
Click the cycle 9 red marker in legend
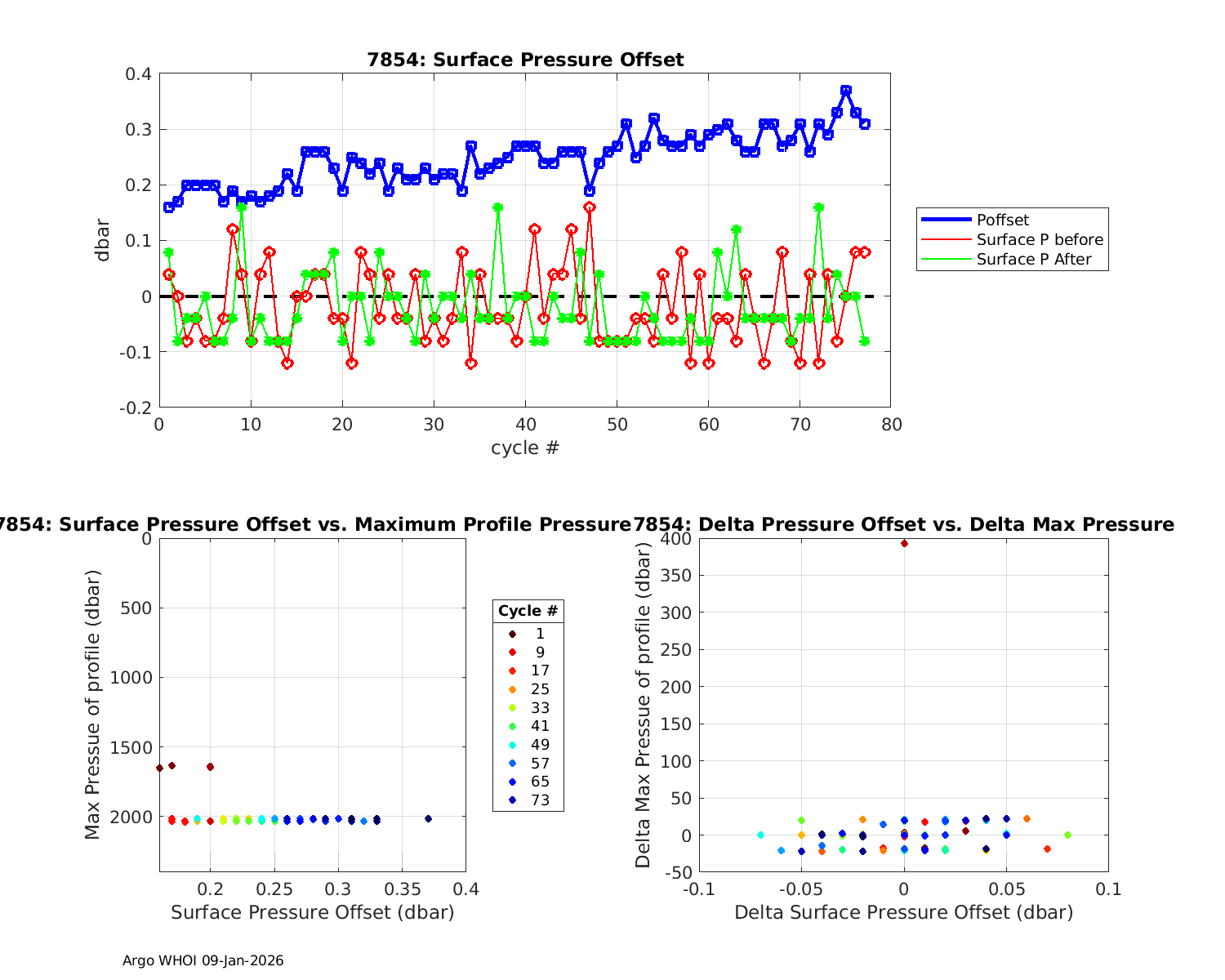(512, 653)
